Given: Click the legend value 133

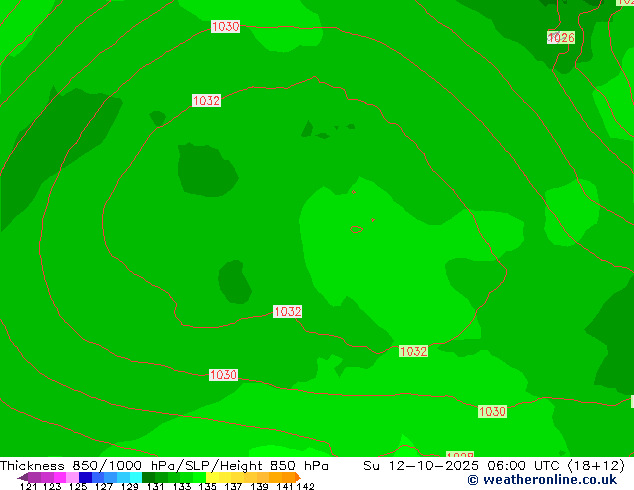Looking at the screenshot, I should pyautogui.click(x=182, y=486).
